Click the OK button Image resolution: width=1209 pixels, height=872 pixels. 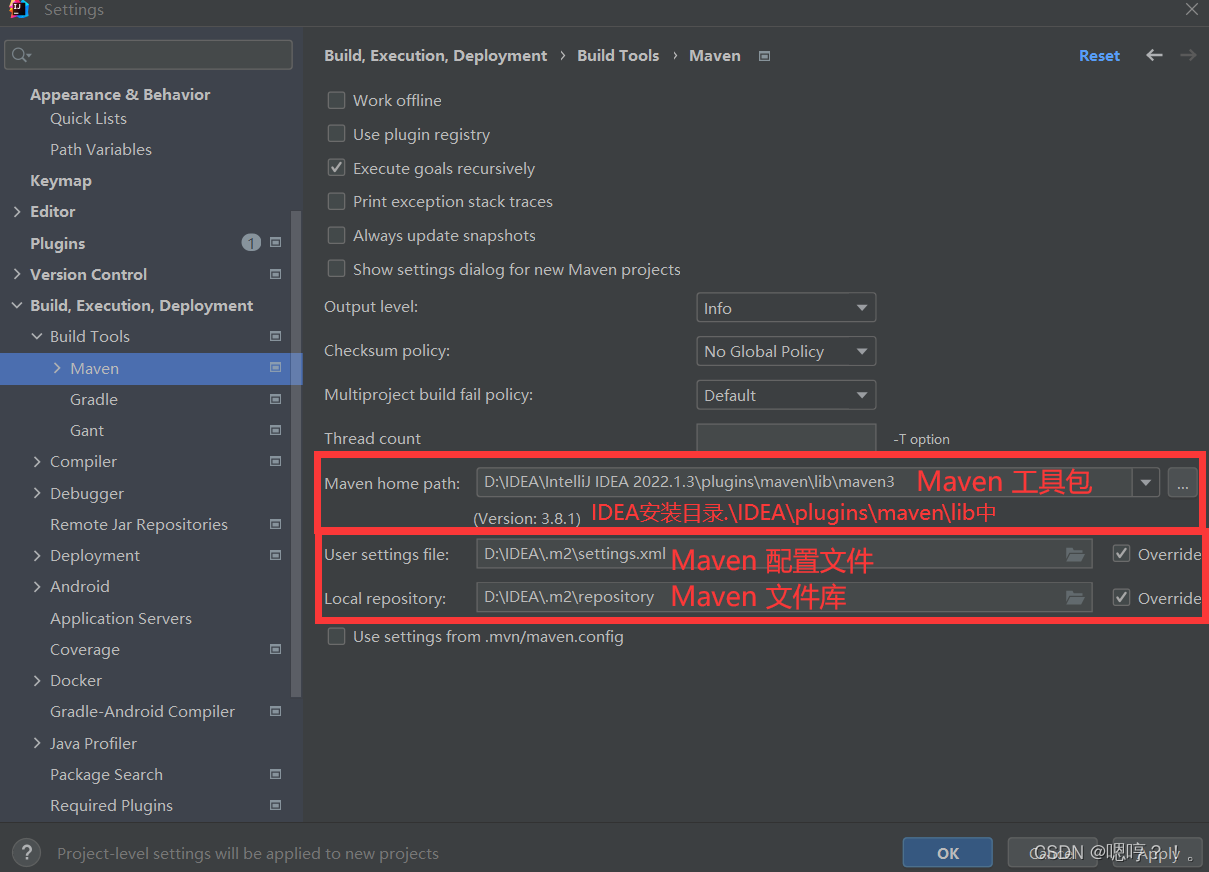(948, 853)
